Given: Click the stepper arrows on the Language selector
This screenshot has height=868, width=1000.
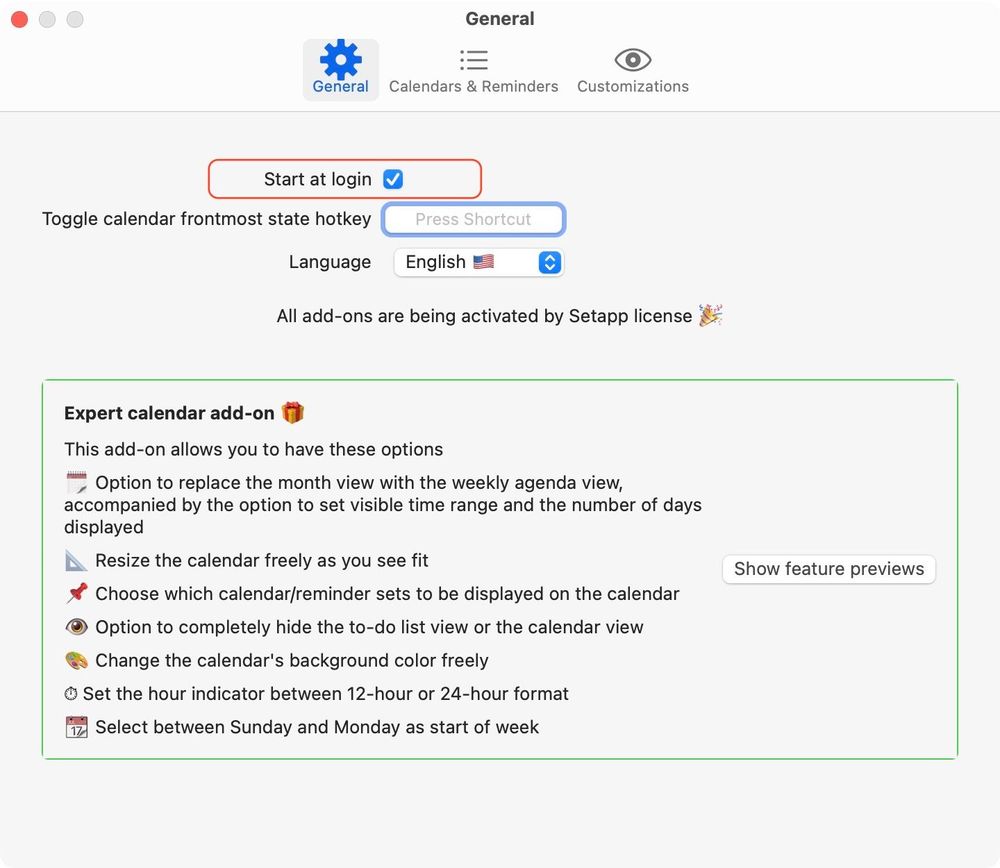Looking at the screenshot, I should 549,262.
